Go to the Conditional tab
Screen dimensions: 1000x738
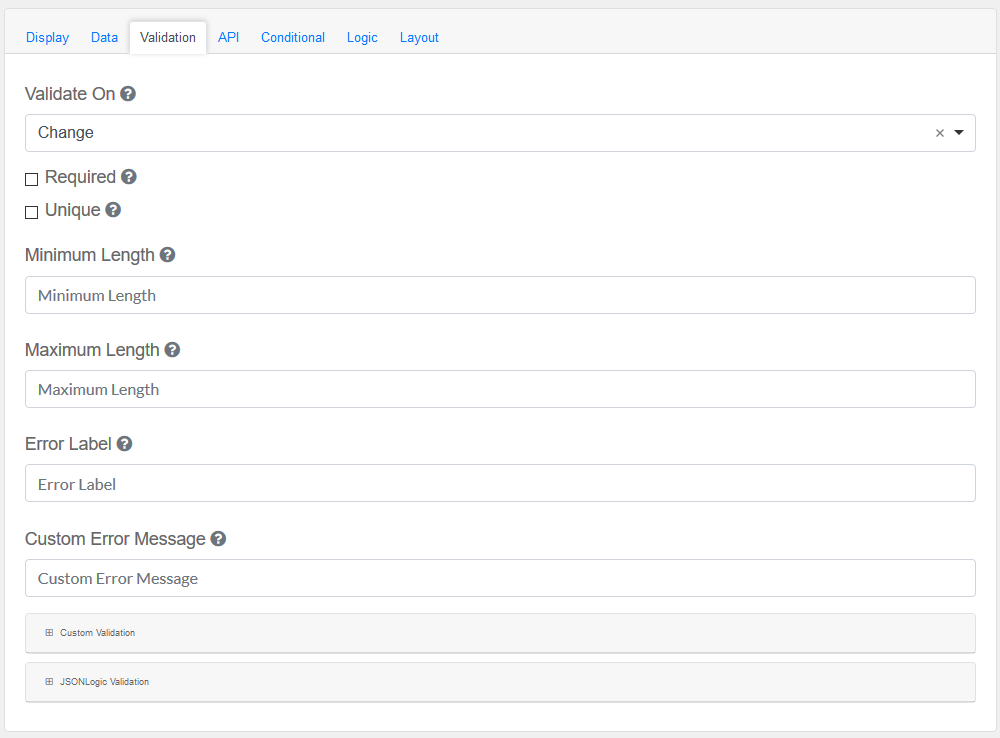(292, 38)
